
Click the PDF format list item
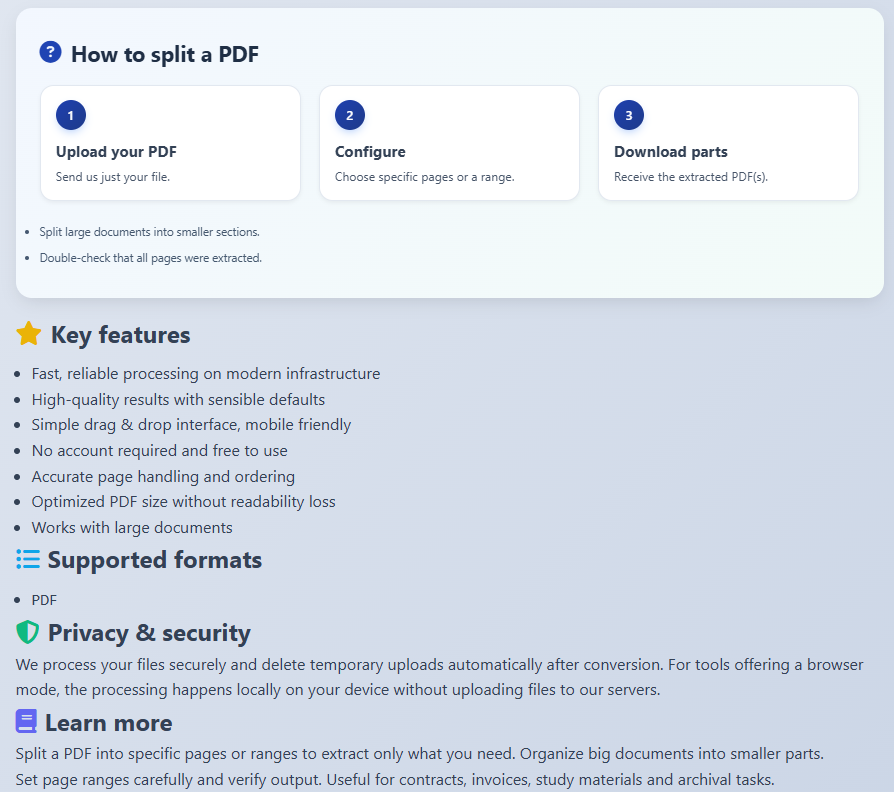(45, 600)
